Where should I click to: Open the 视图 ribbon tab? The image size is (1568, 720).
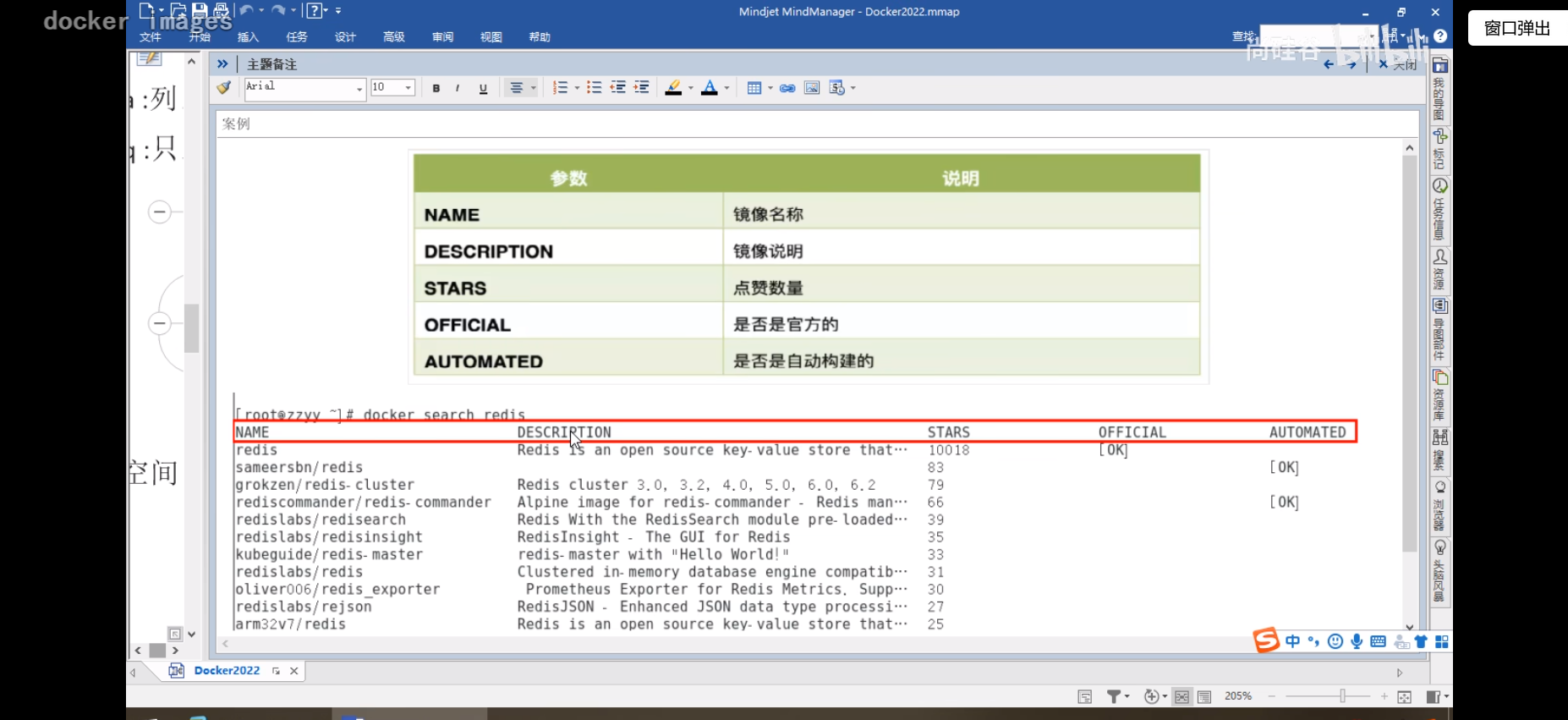pos(491,37)
